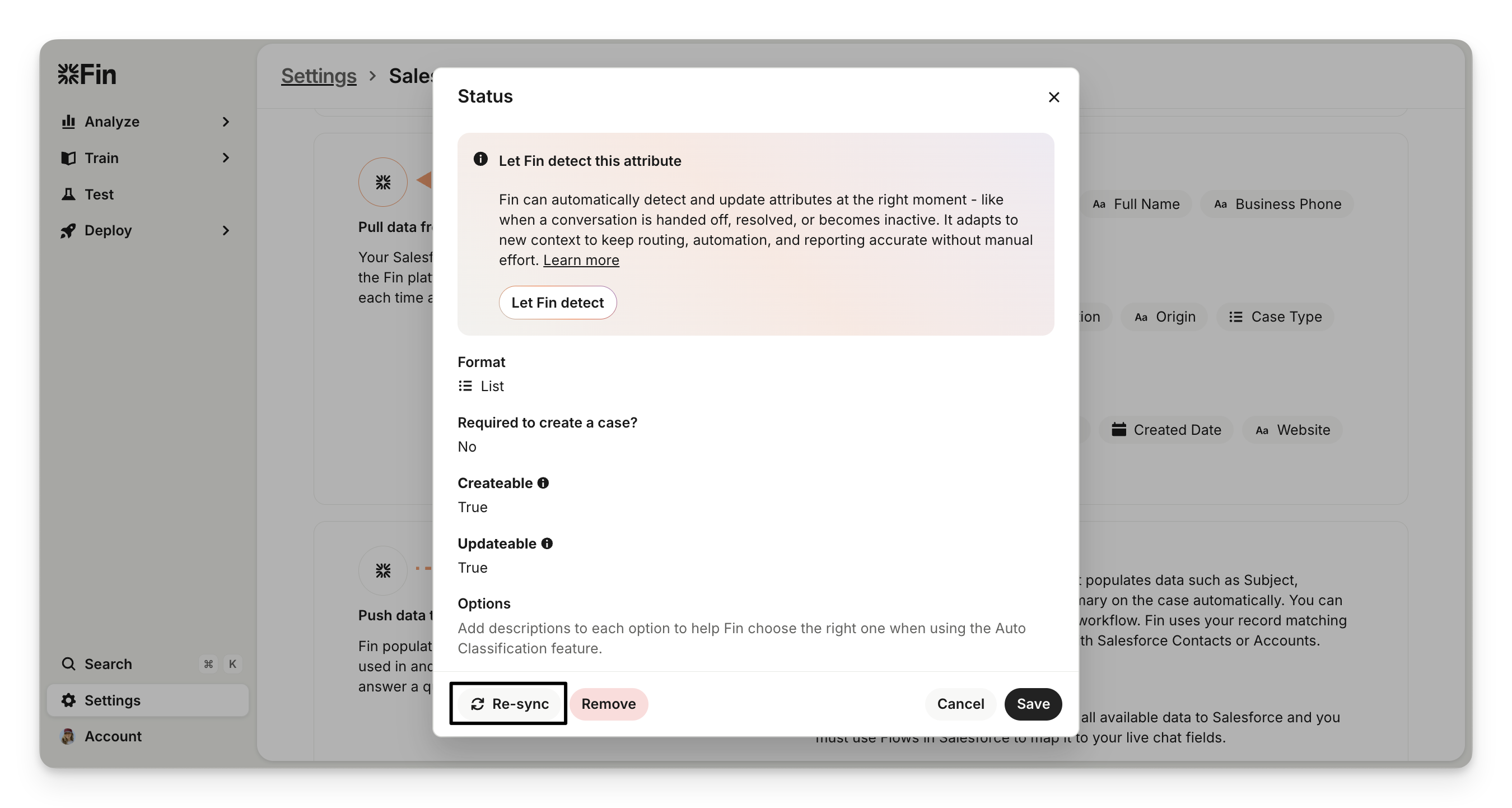Expand the Train menu chevron

[x=225, y=158]
